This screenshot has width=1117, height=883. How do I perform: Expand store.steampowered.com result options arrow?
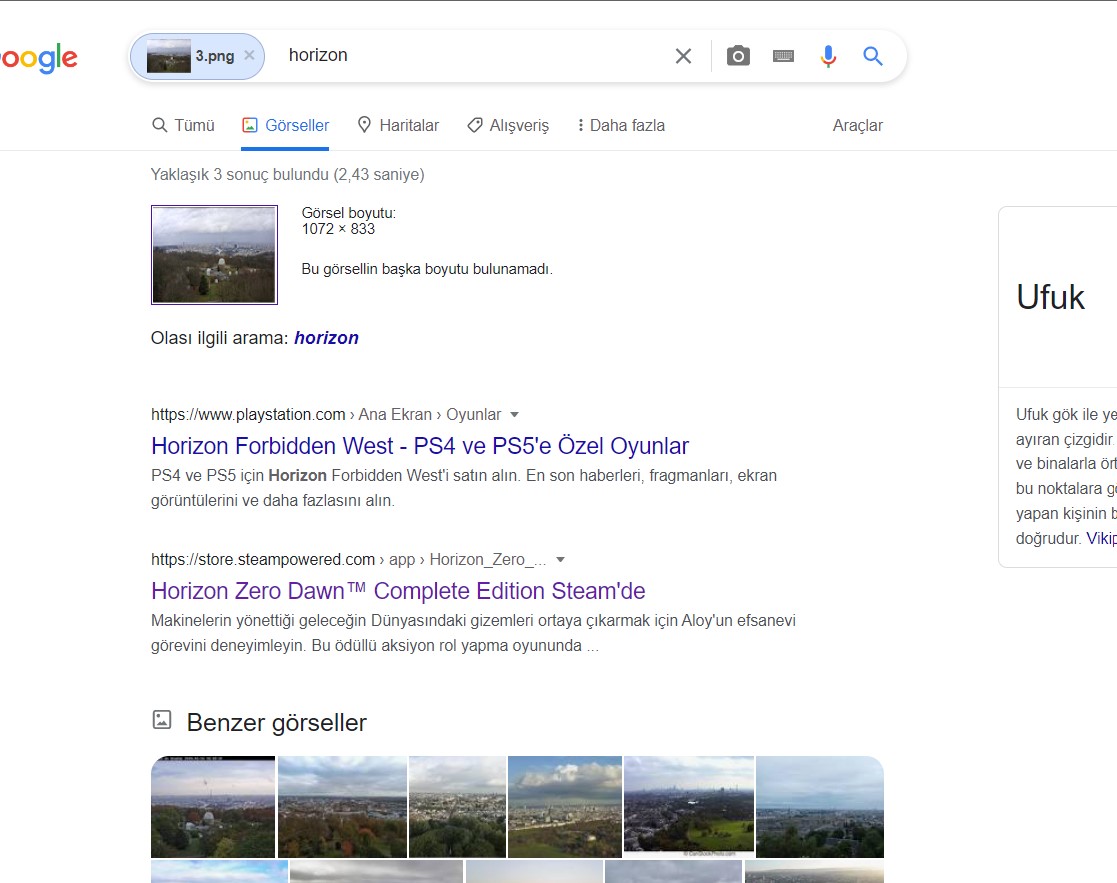[x=561, y=560]
